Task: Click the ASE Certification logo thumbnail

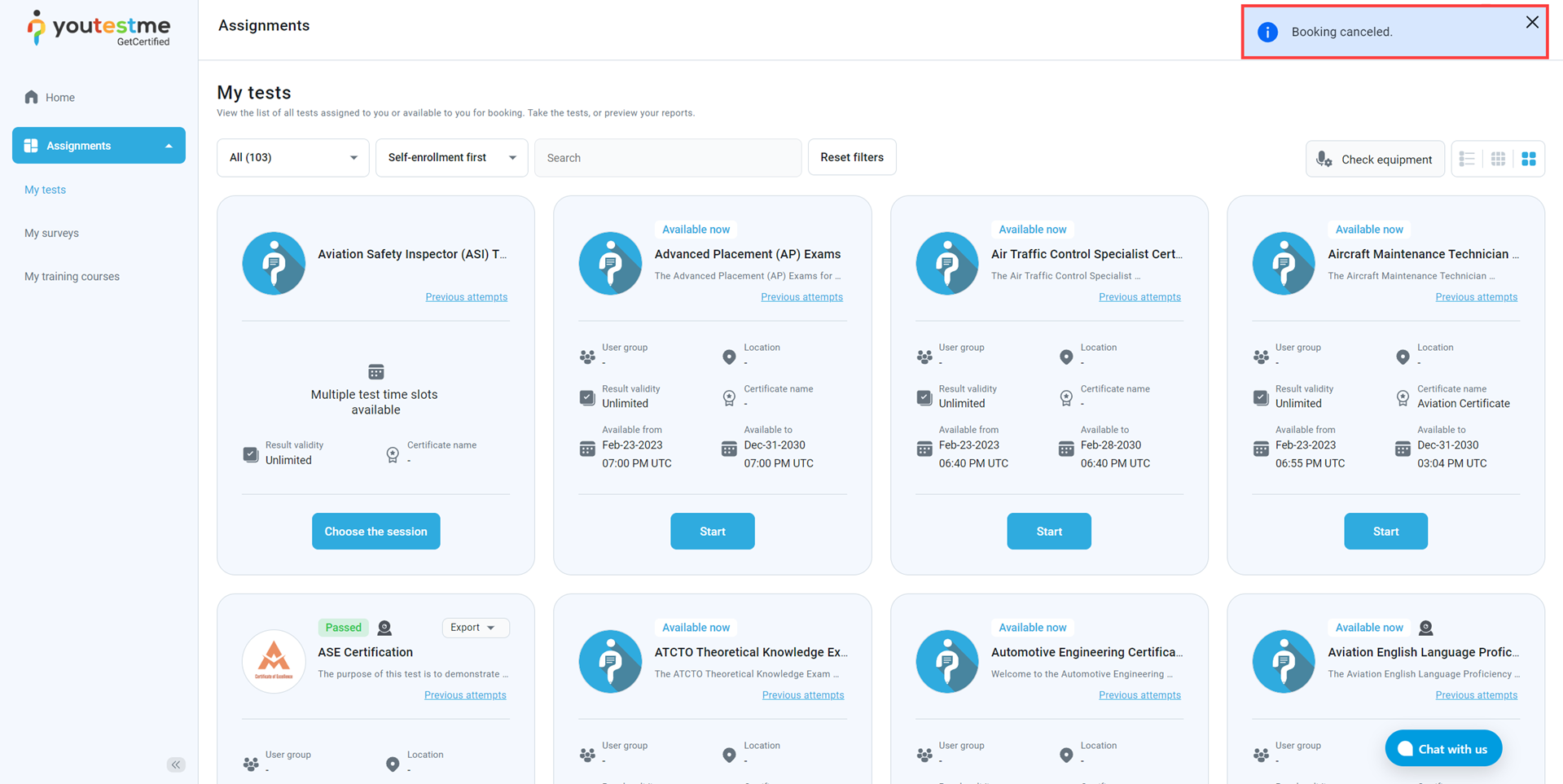Action: pos(274,661)
